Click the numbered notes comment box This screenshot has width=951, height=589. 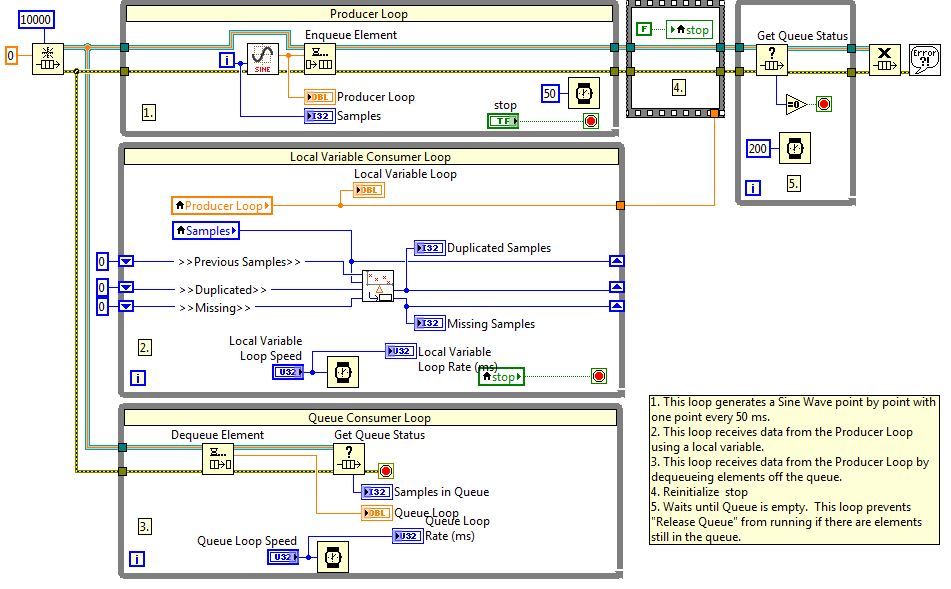pyautogui.click(x=794, y=470)
